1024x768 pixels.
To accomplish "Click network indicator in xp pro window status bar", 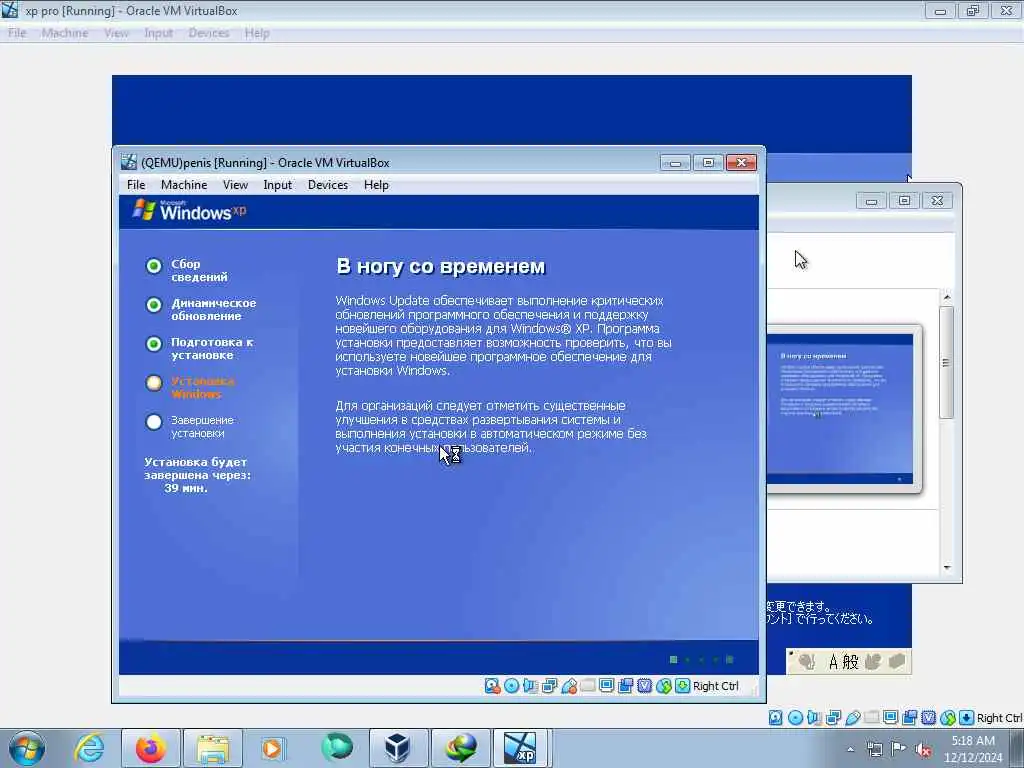I will click(x=833, y=718).
